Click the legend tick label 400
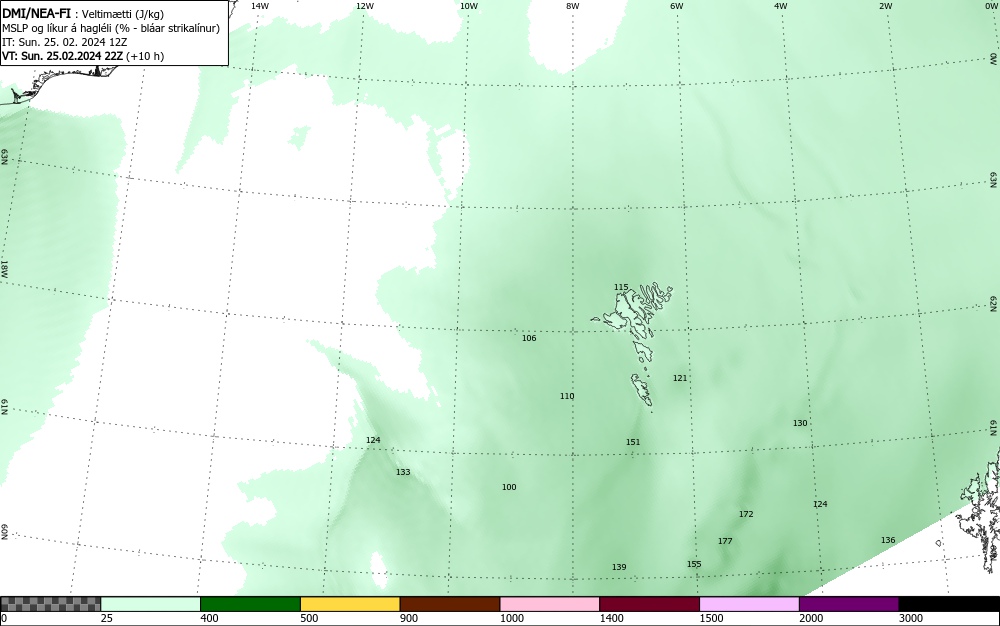This screenshot has width=1000, height=626. (x=209, y=618)
